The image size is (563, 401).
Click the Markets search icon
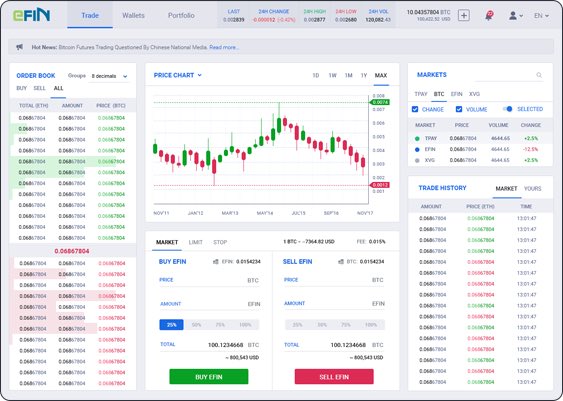coord(539,75)
